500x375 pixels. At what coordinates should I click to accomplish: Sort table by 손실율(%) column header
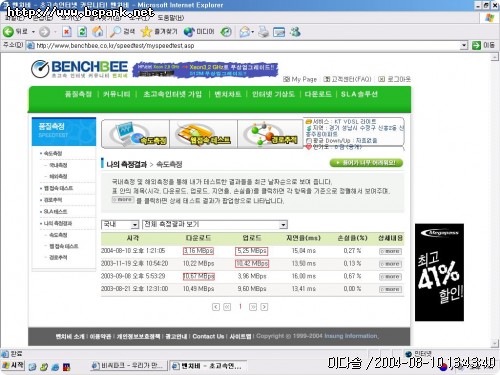(x=352, y=238)
